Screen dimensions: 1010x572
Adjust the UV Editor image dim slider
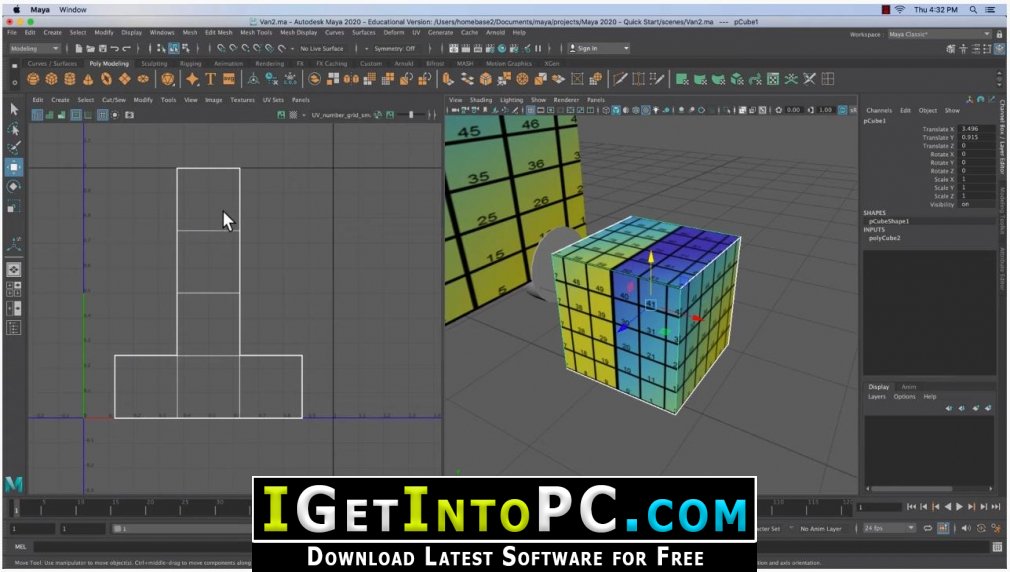412,115
